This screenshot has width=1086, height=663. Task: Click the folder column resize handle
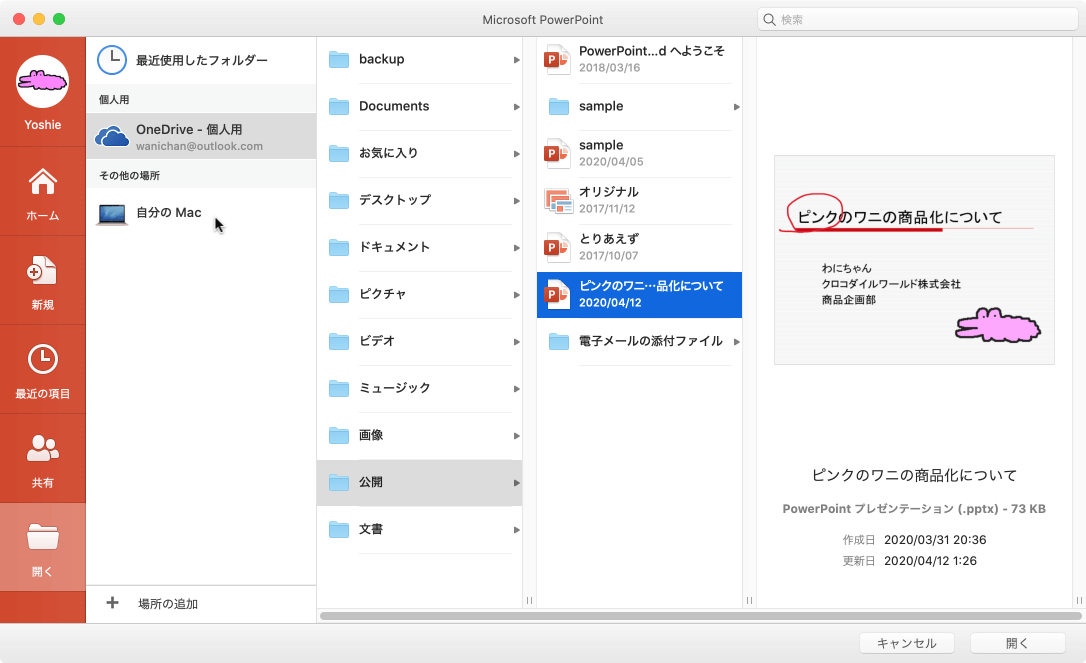[529, 601]
